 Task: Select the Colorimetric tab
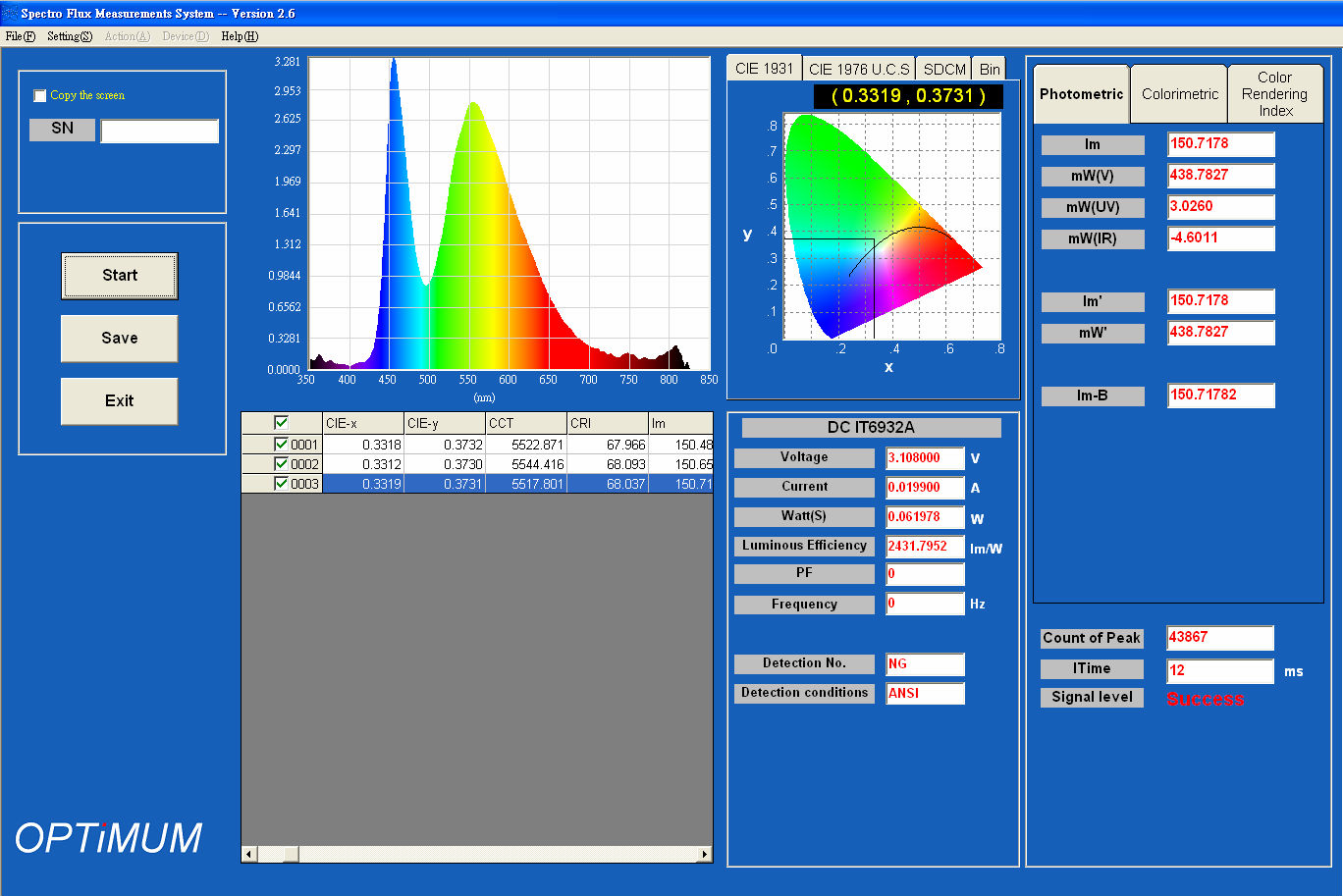pyautogui.click(x=1179, y=94)
